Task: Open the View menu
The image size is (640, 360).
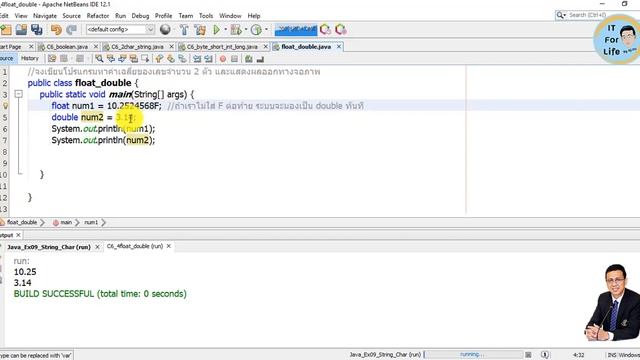Action: click(21, 16)
